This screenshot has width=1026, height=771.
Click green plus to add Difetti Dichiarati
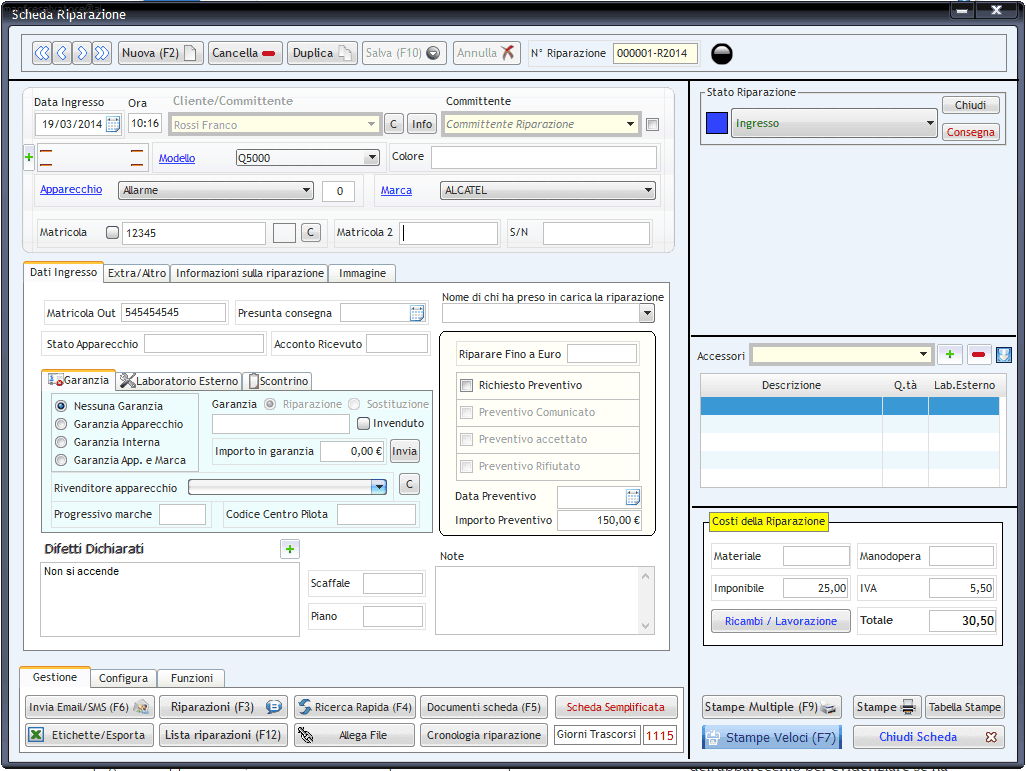click(289, 549)
